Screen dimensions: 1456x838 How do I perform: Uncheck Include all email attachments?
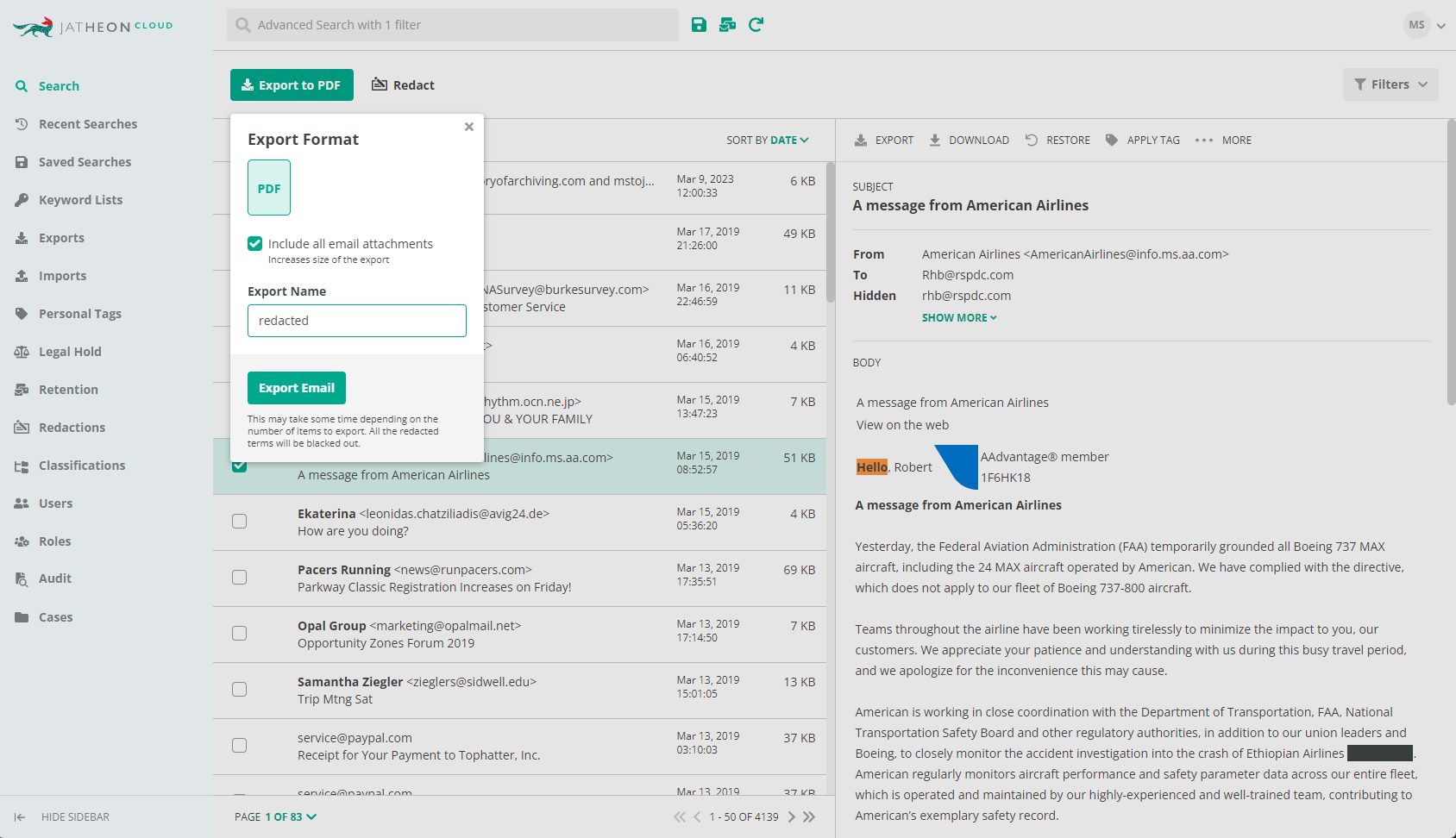click(x=254, y=244)
